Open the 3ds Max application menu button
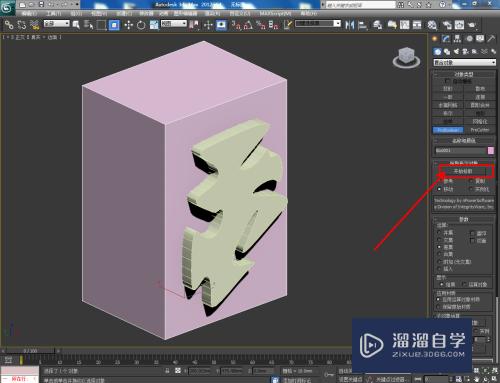This screenshot has height=383, width=500. [7, 7]
